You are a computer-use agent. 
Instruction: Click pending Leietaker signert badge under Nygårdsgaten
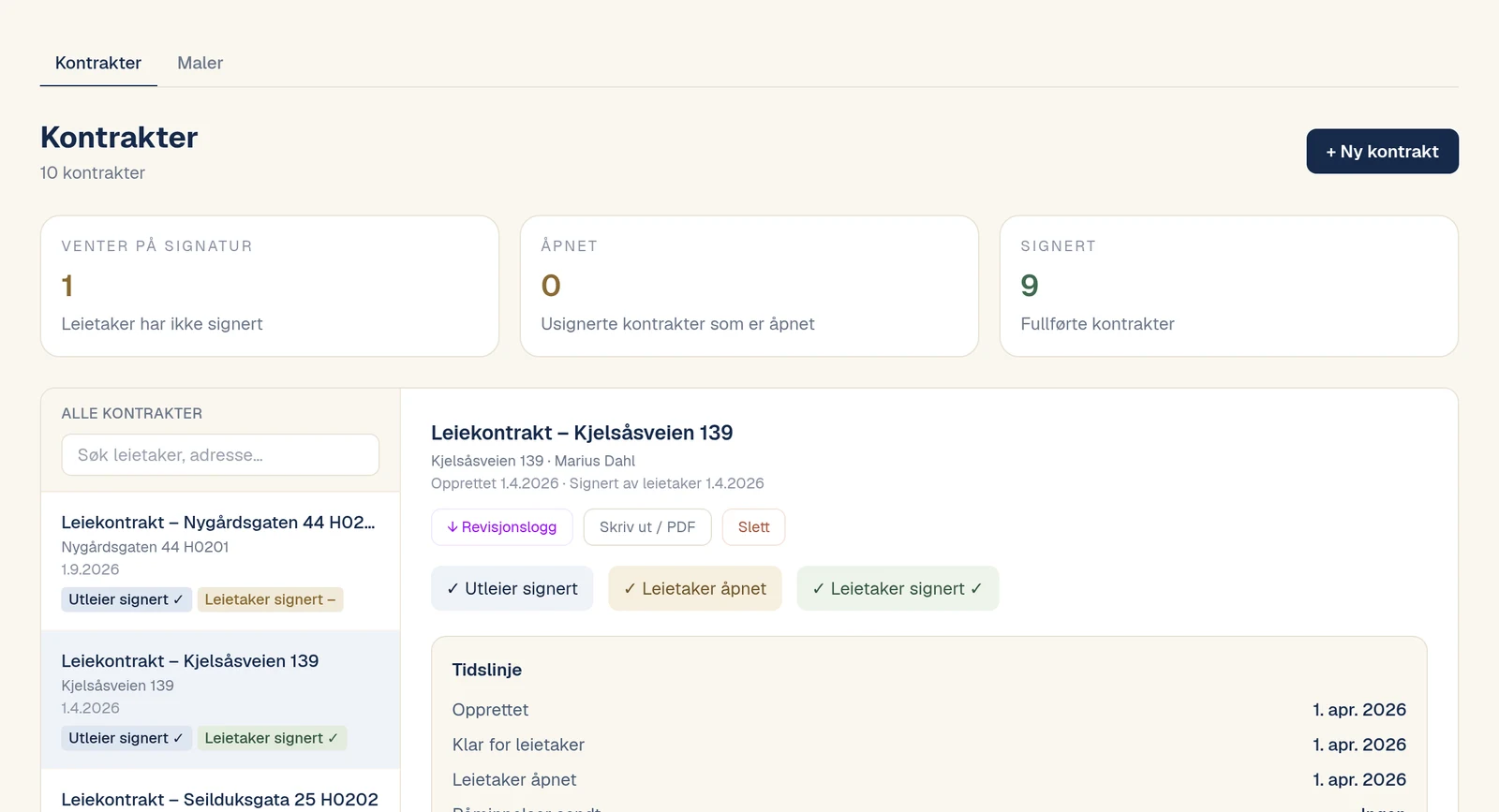(x=270, y=599)
